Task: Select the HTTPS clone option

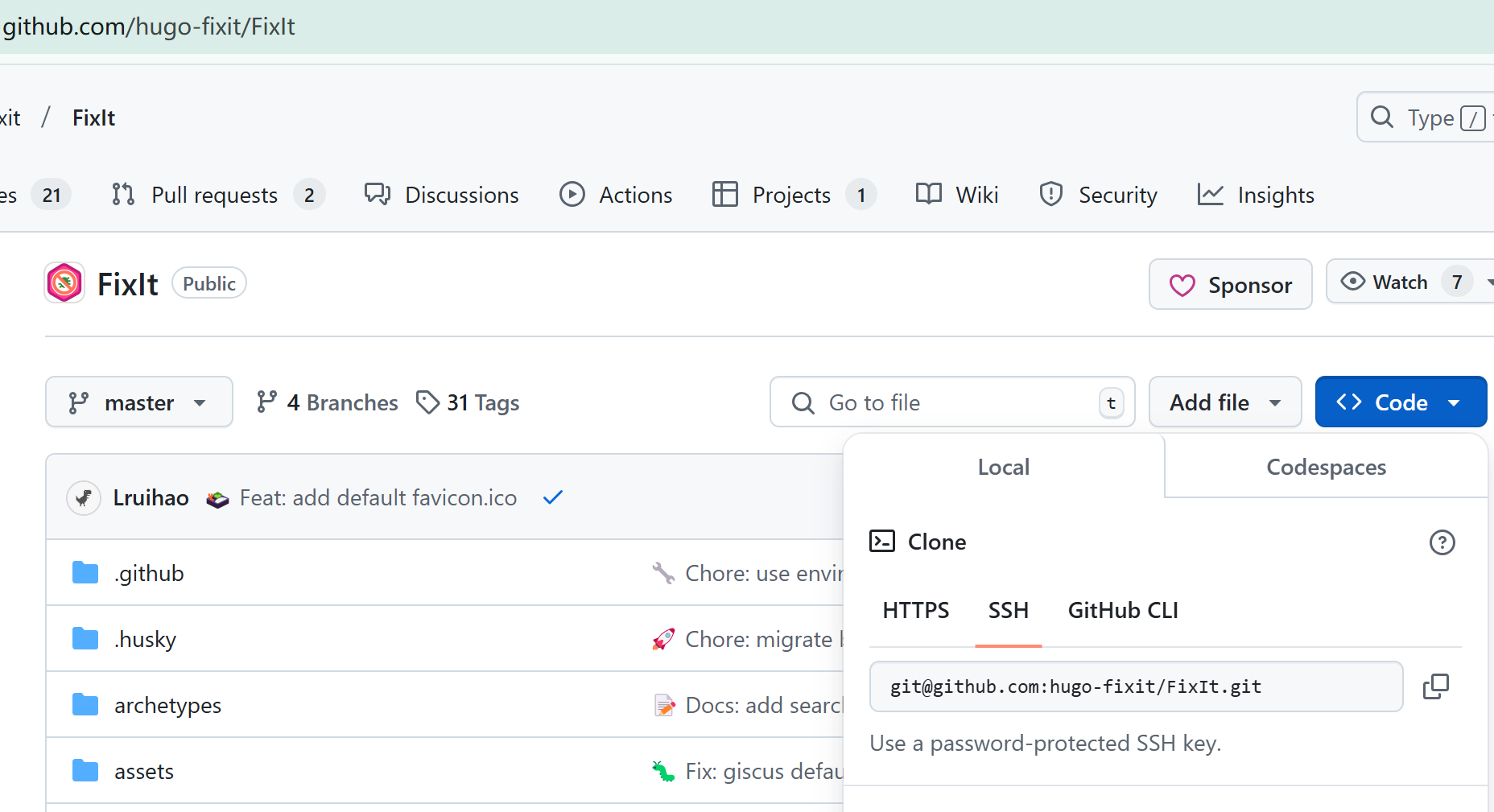Action: tap(916, 610)
